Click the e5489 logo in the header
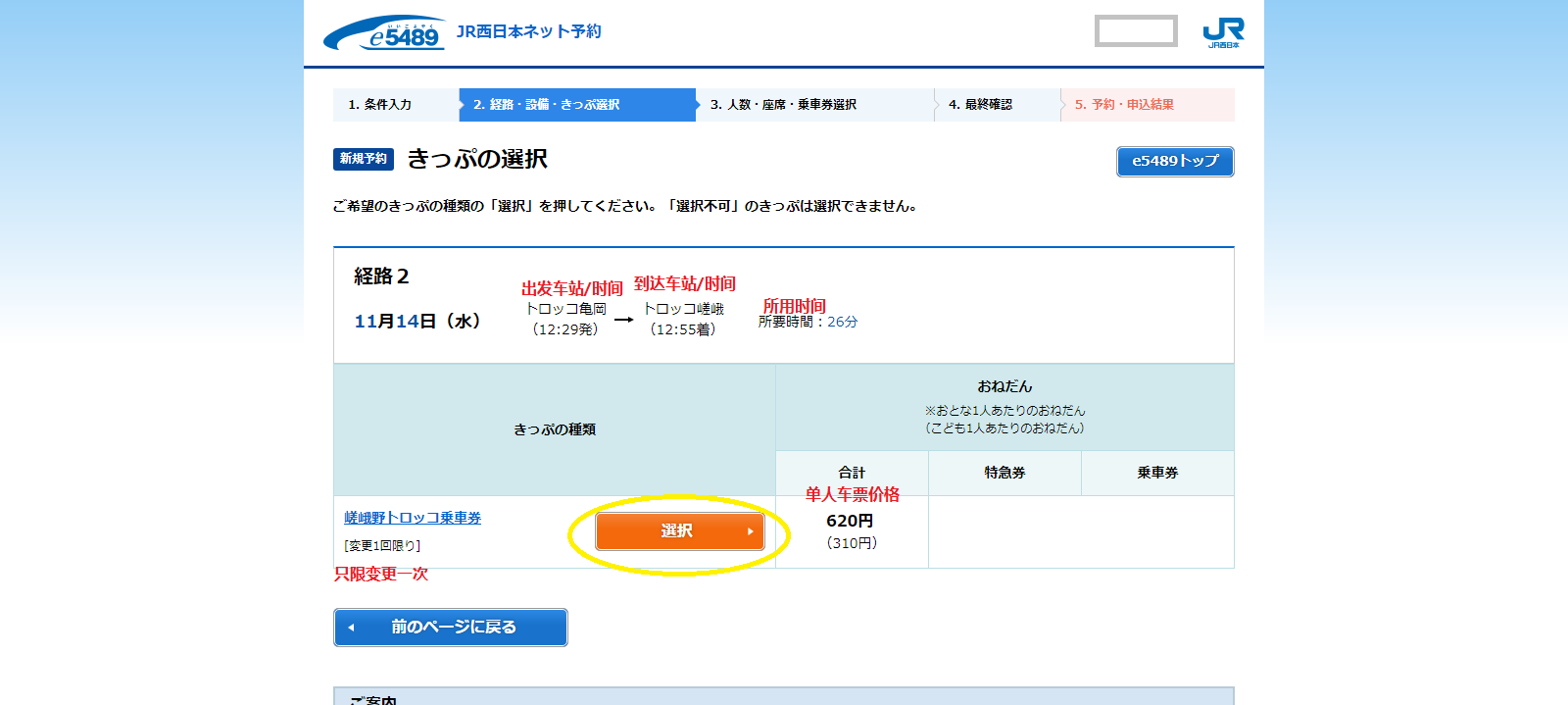The width and height of the screenshot is (1568, 705). coord(384,33)
